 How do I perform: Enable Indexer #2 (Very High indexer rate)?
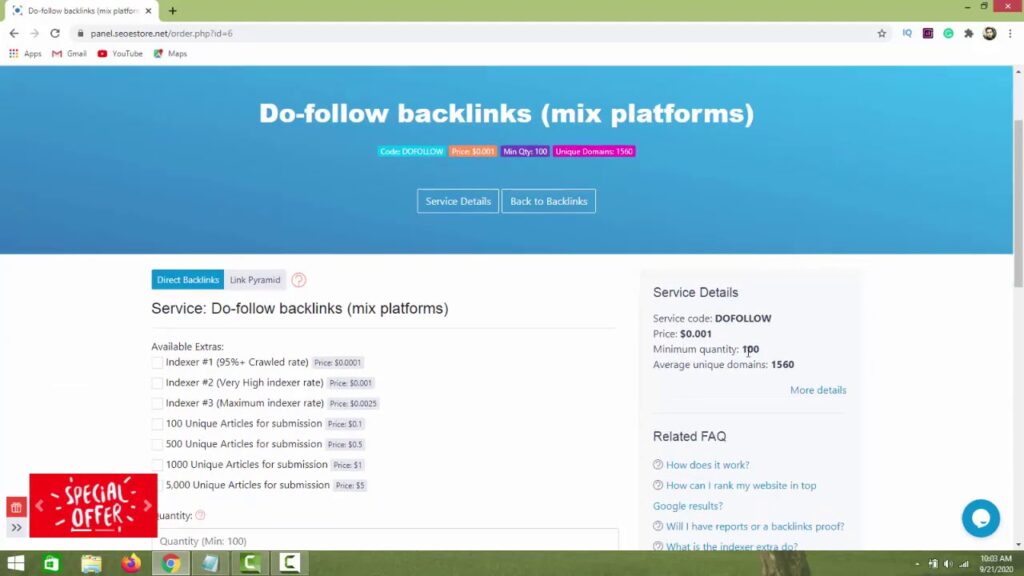pos(157,383)
